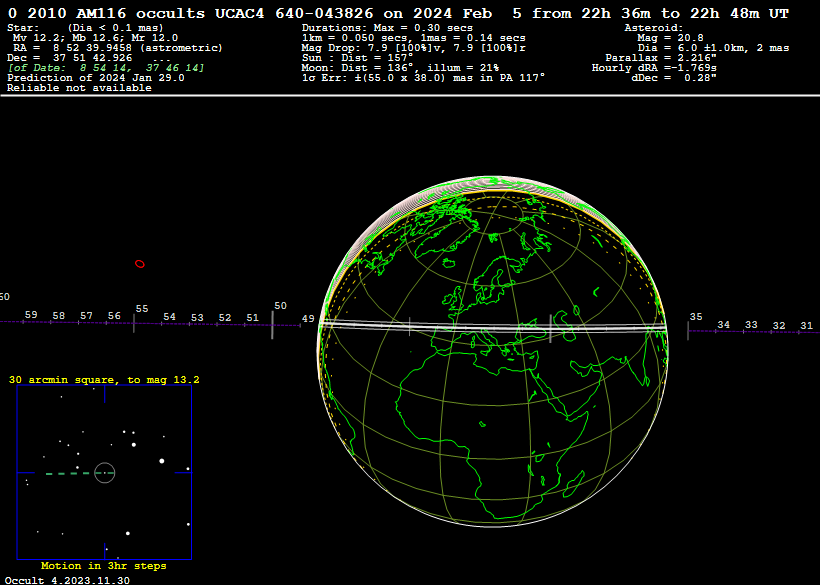Viewport: 820px width, 585px height.
Task: Click the "Motion in 3hr steps" caption
Action: [104, 566]
